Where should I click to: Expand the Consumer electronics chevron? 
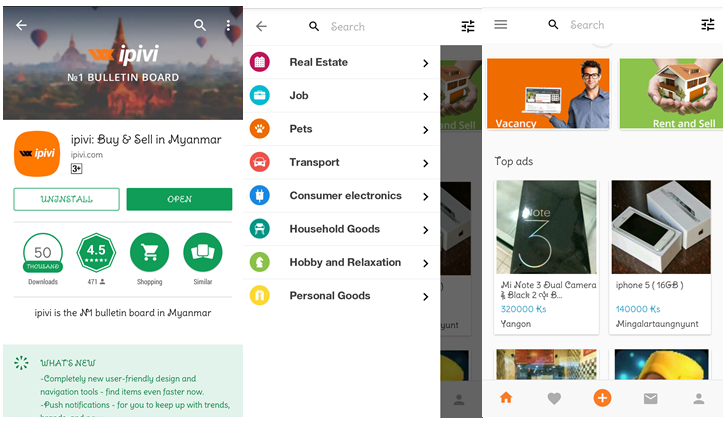(x=426, y=196)
